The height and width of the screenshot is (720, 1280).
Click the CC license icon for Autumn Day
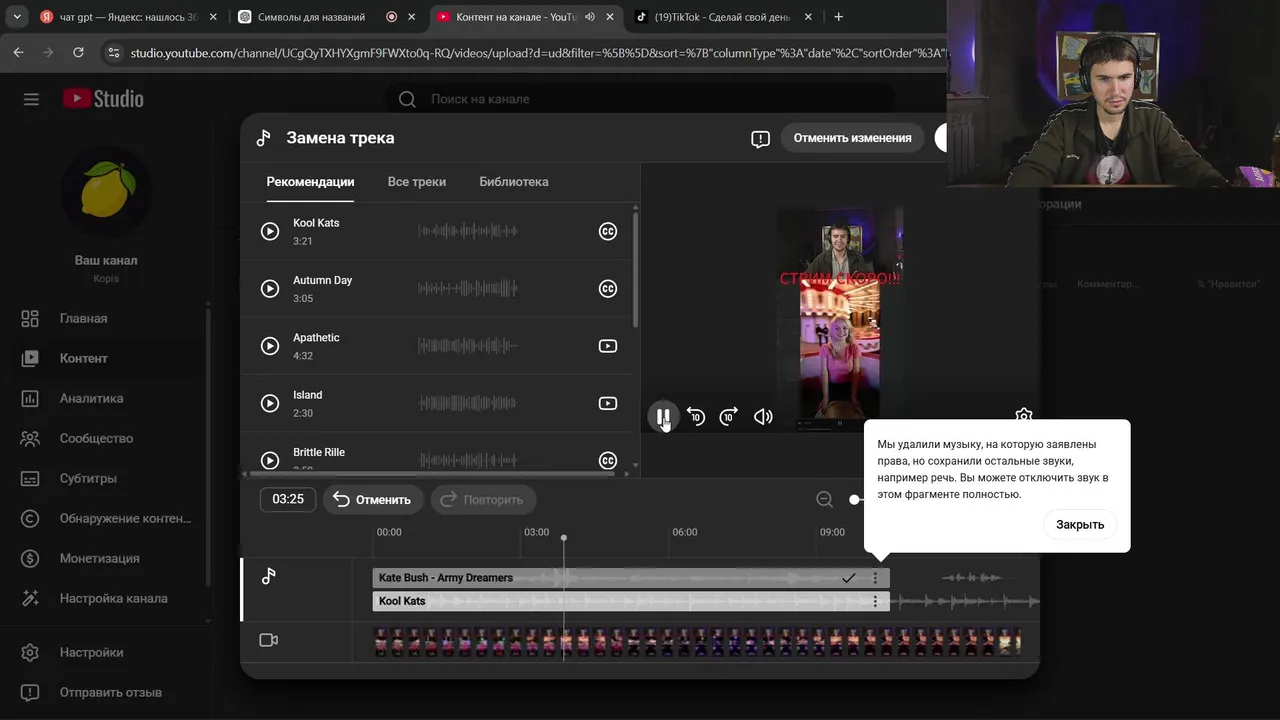tap(607, 289)
